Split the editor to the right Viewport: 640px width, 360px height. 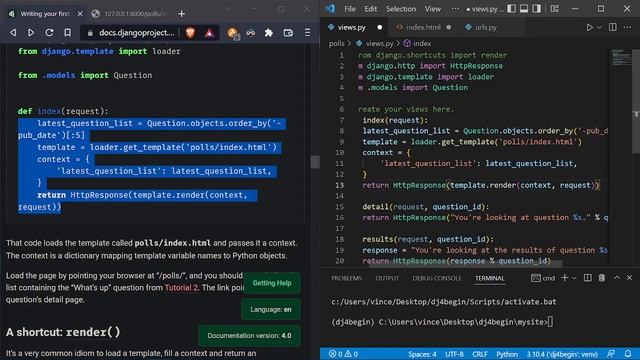click(x=613, y=27)
